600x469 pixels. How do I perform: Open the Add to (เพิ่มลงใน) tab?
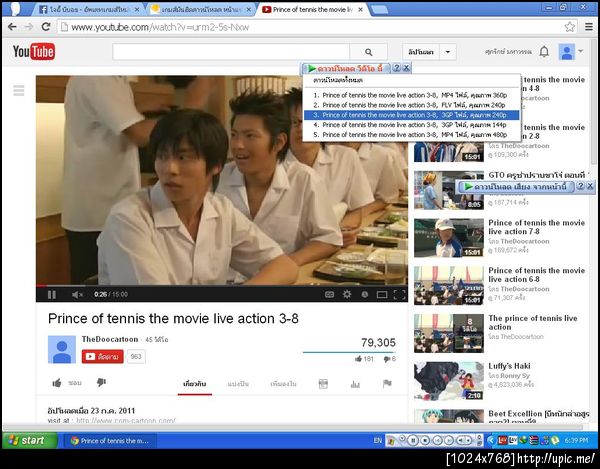[x=283, y=384]
